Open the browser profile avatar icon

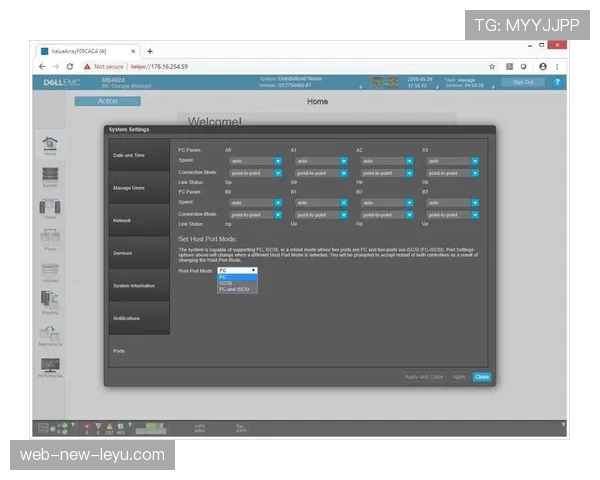(543, 67)
